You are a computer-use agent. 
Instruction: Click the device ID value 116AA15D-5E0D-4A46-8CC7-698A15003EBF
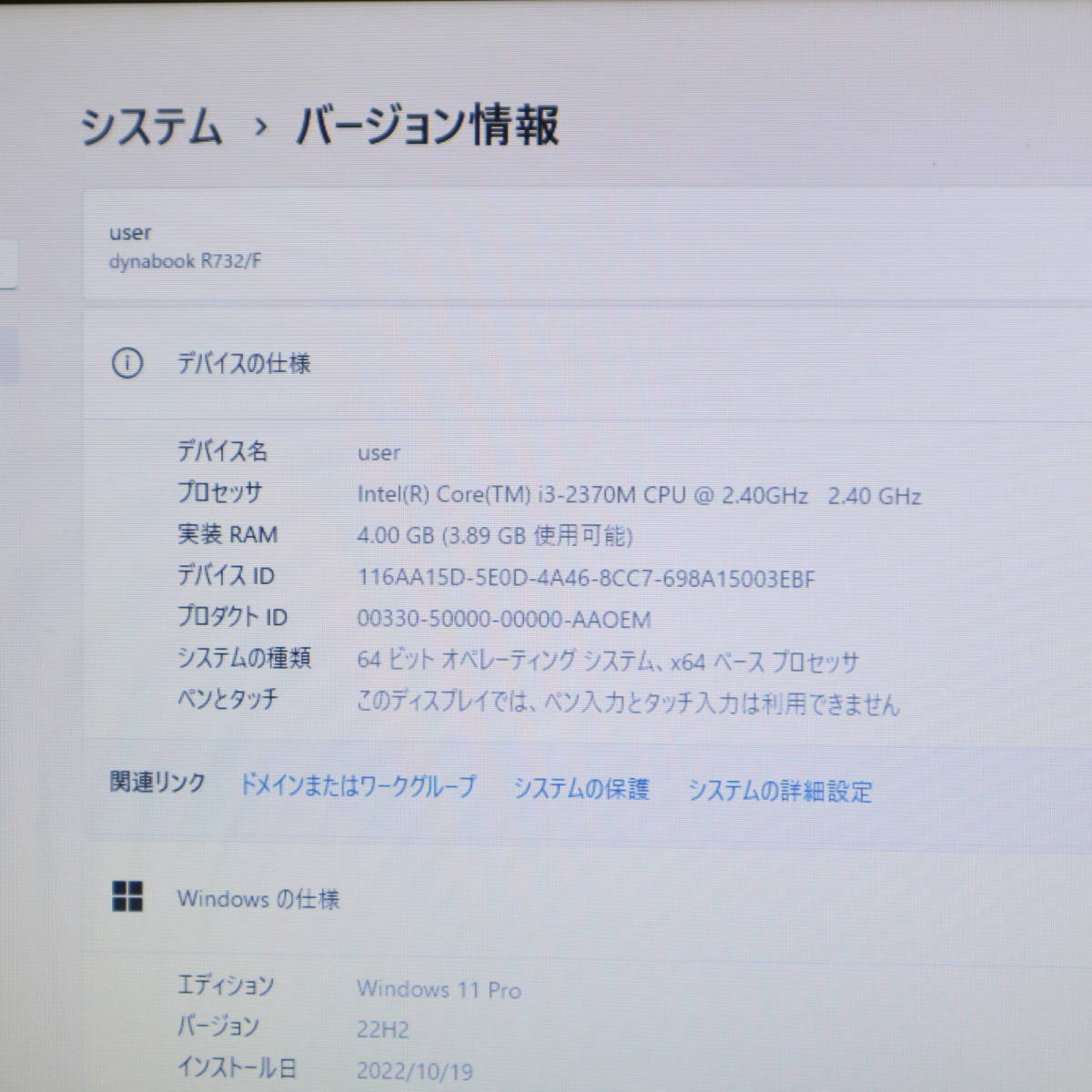coord(586,578)
